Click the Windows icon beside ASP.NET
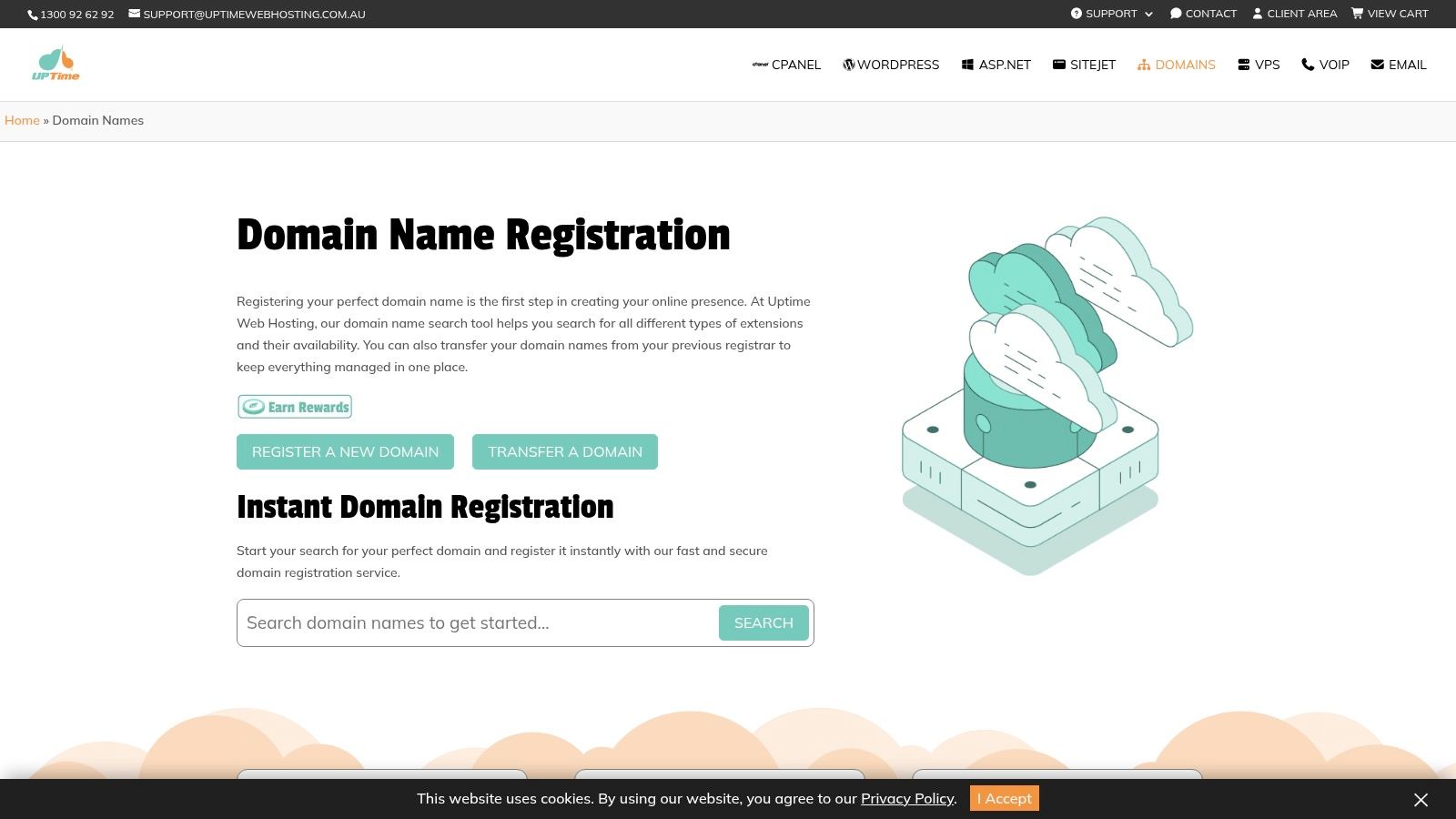The image size is (1456, 819). pos(967,65)
